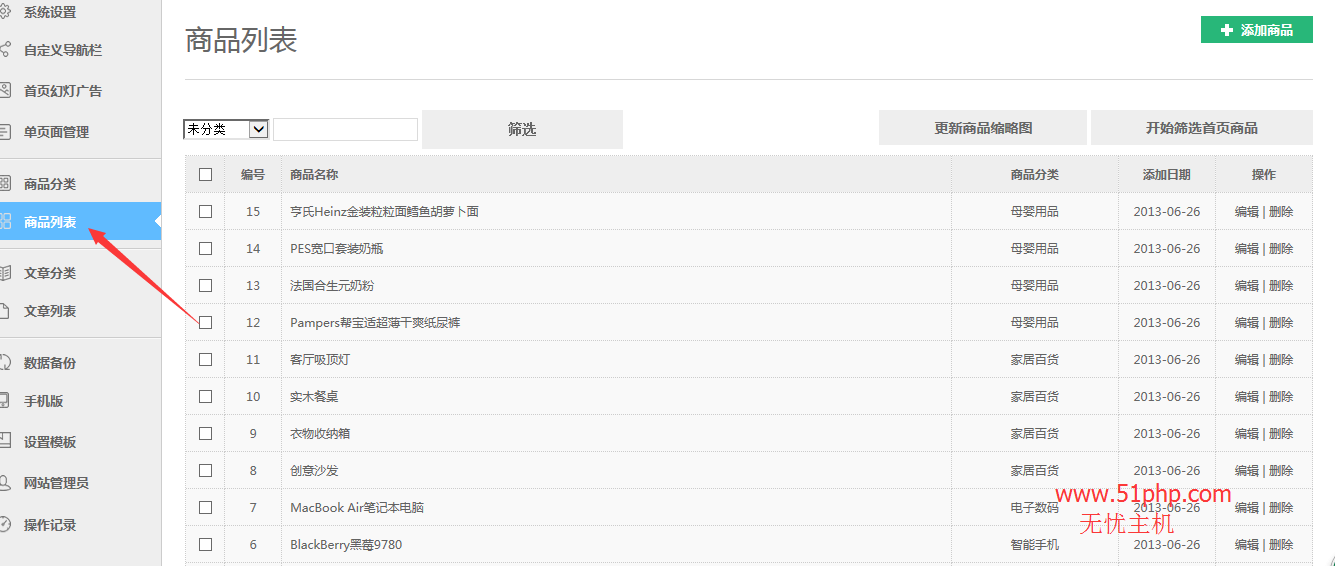The height and width of the screenshot is (566, 1335).
Task: Click the 文章列表 document icon
Action: [x=4, y=311]
